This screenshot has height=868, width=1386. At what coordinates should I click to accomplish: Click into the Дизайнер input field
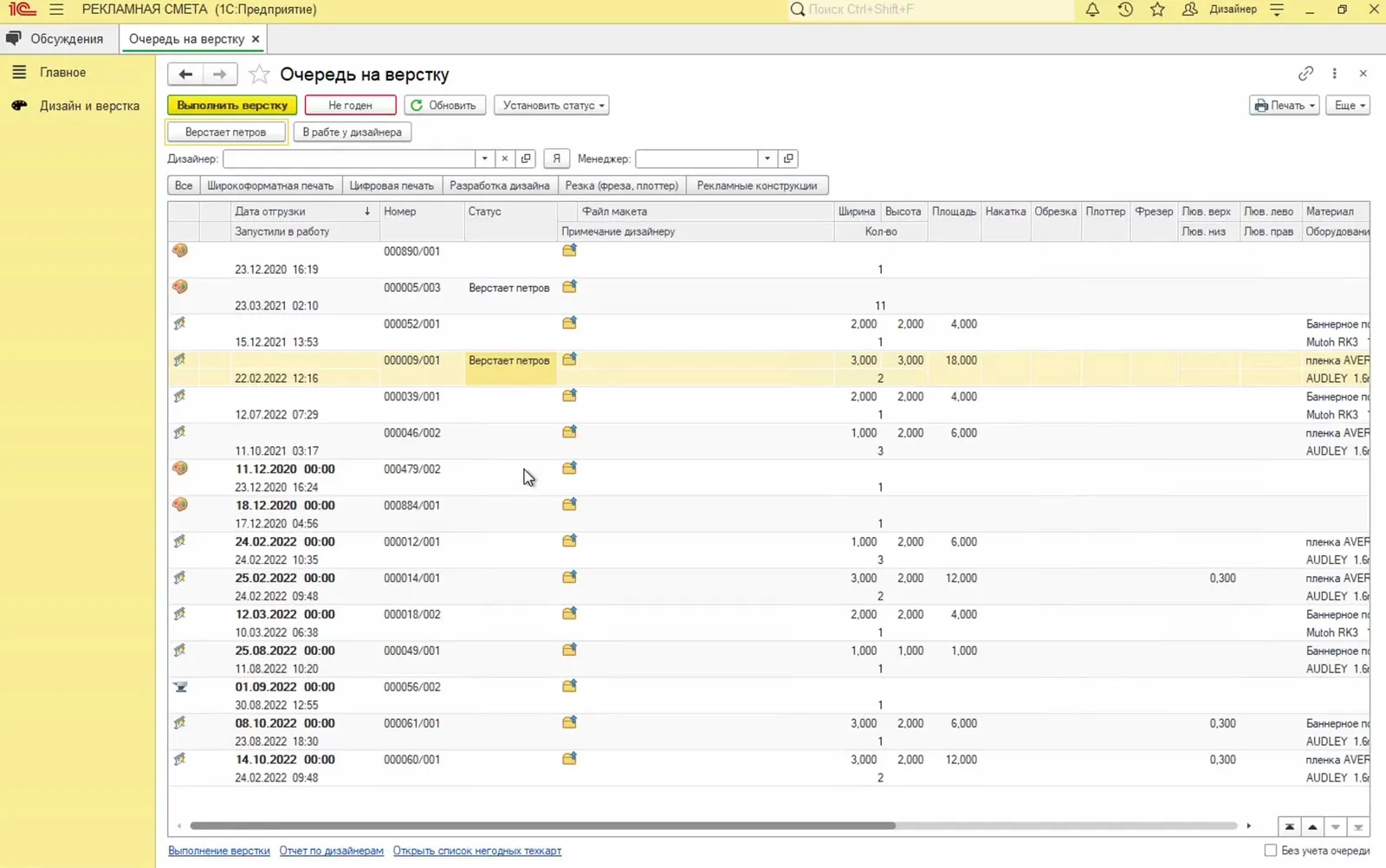point(349,159)
